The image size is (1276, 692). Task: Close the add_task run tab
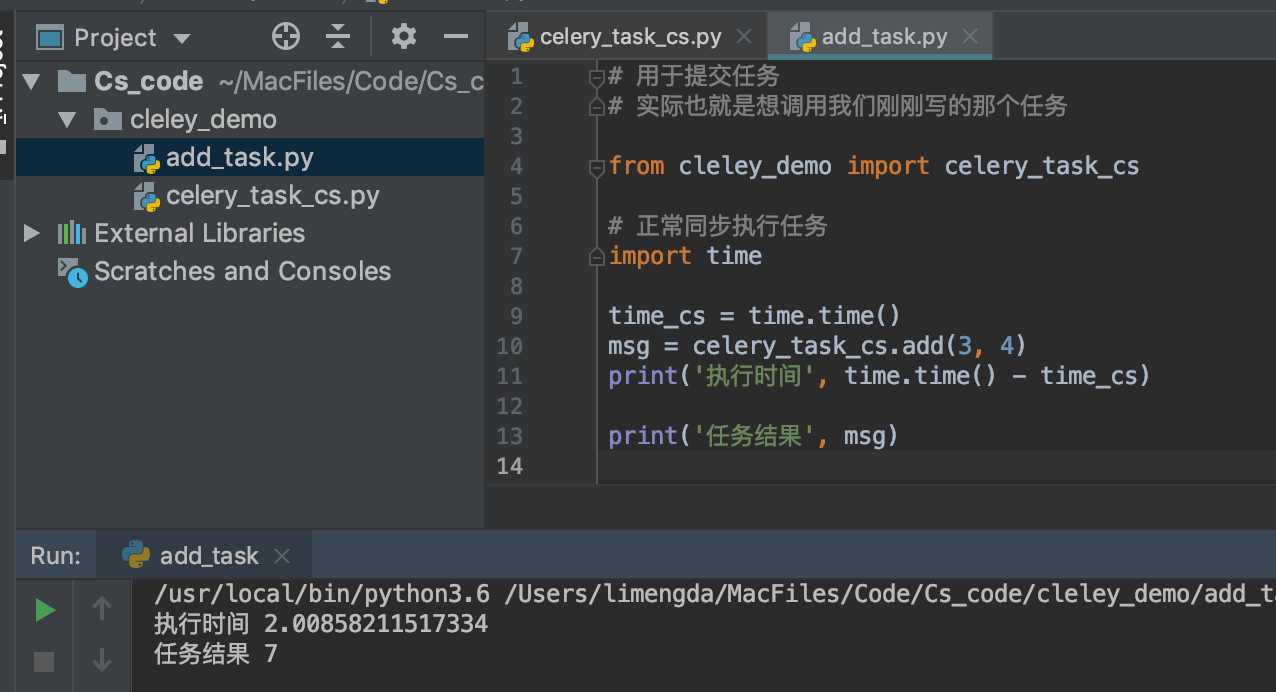click(283, 556)
